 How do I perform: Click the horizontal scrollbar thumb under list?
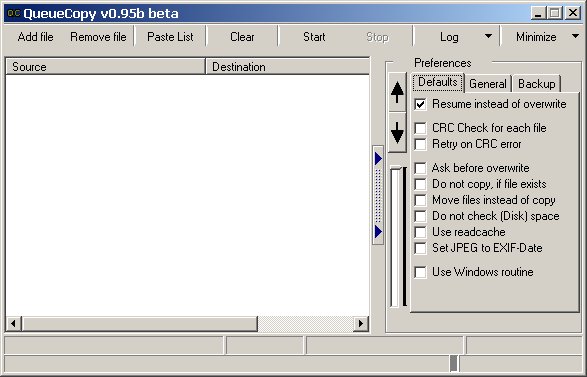(x=140, y=323)
